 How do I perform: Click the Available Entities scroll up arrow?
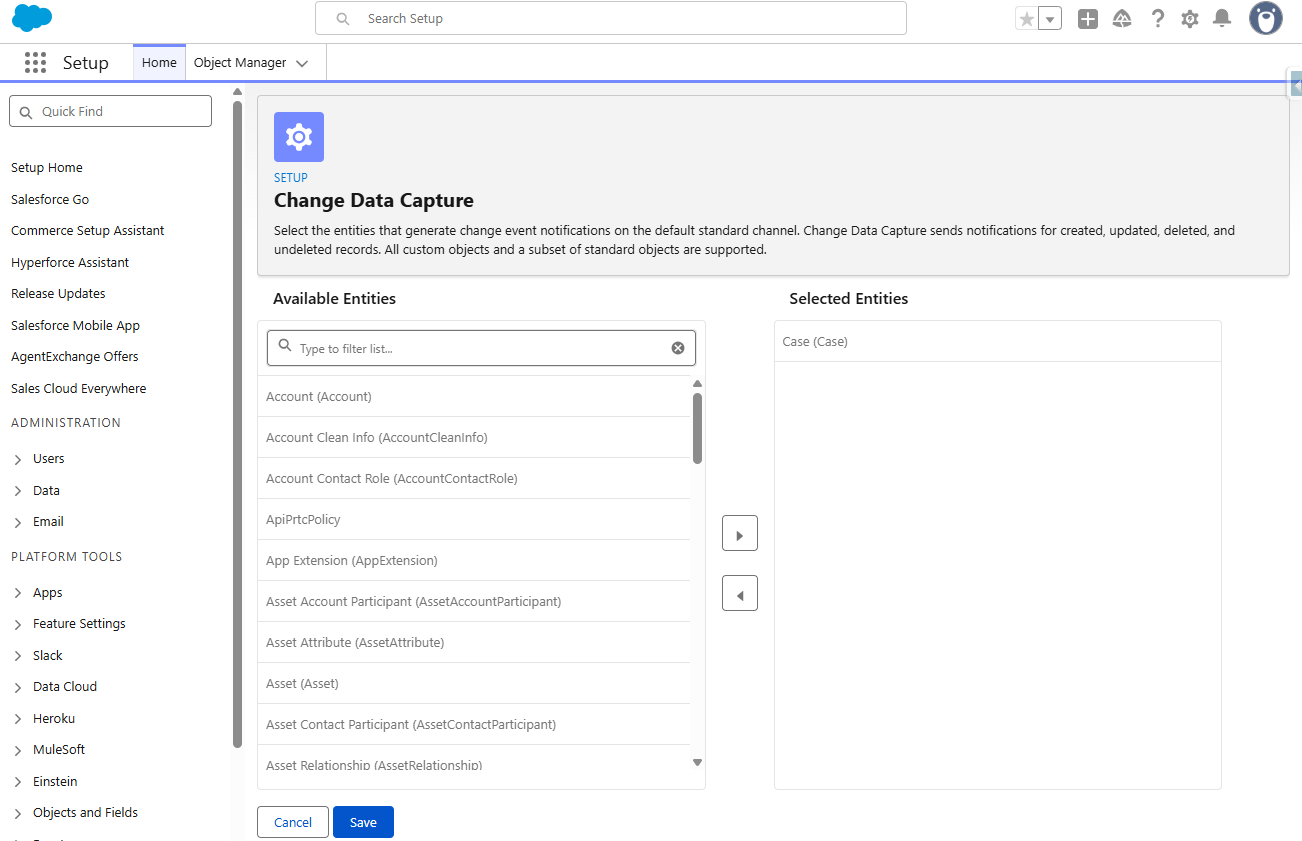click(697, 384)
